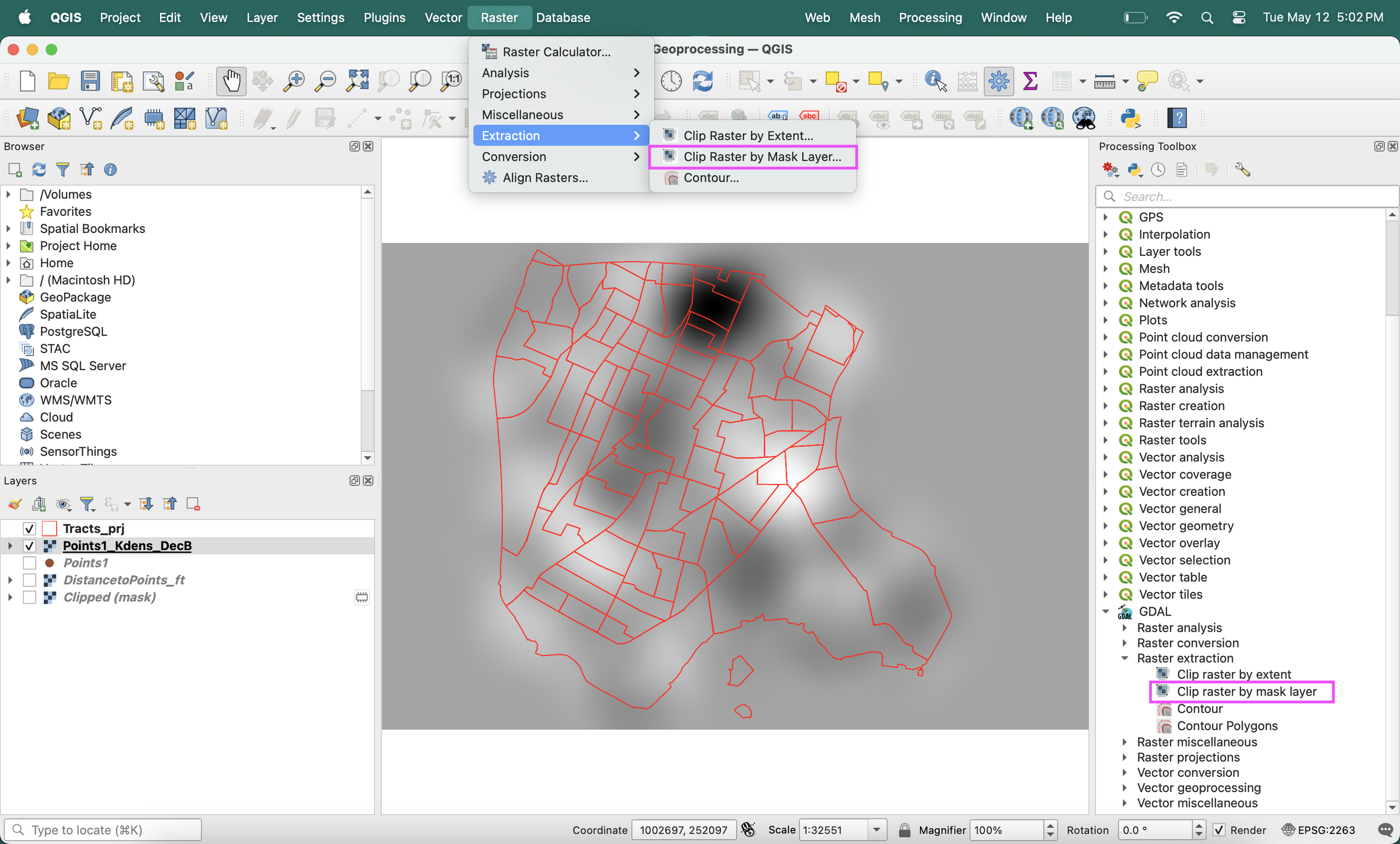The width and height of the screenshot is (1400, 844).
Task: Click the Coordinate input field
Action: 684,831
